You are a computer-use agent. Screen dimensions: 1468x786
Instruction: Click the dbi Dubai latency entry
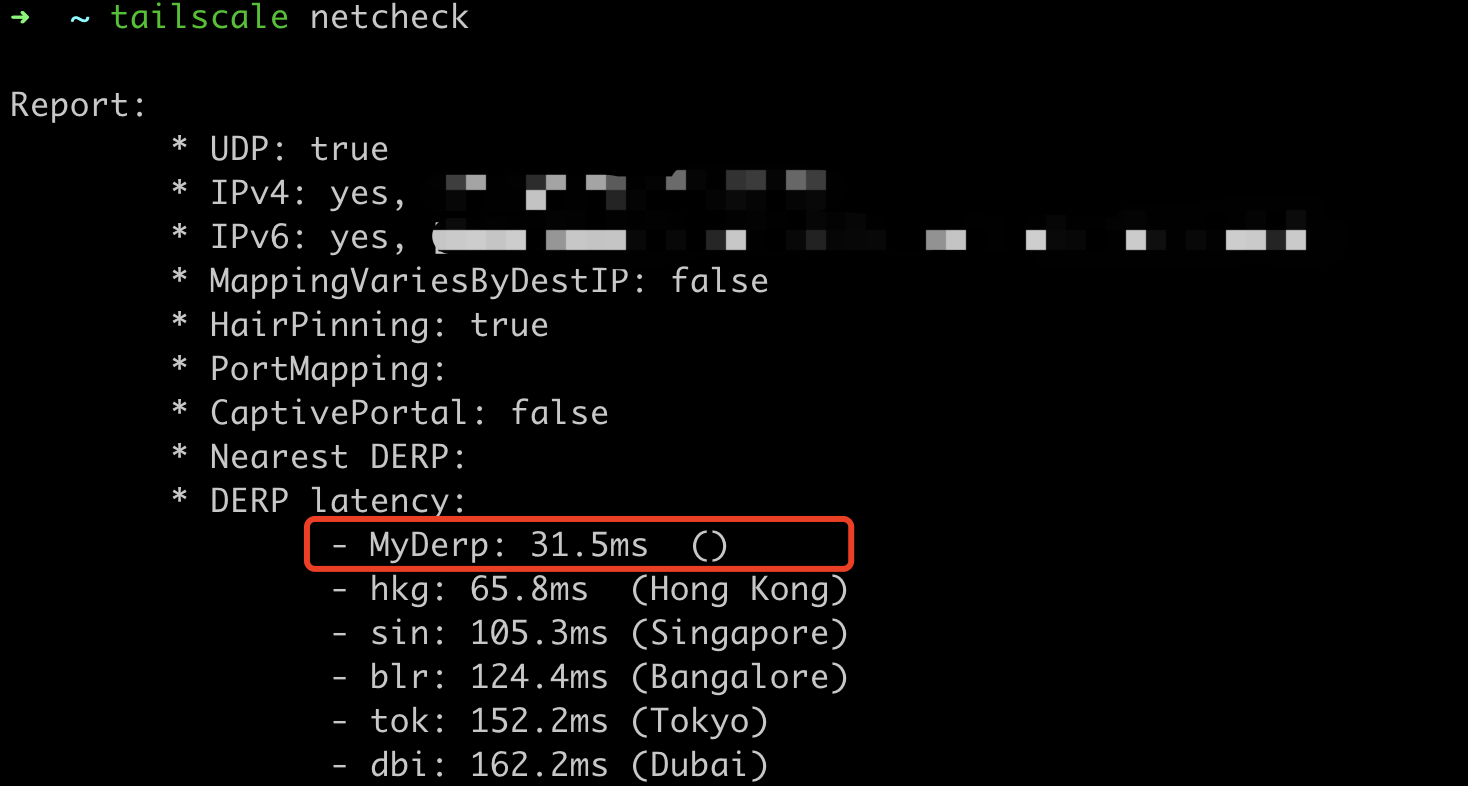click(x=550, y=765)
